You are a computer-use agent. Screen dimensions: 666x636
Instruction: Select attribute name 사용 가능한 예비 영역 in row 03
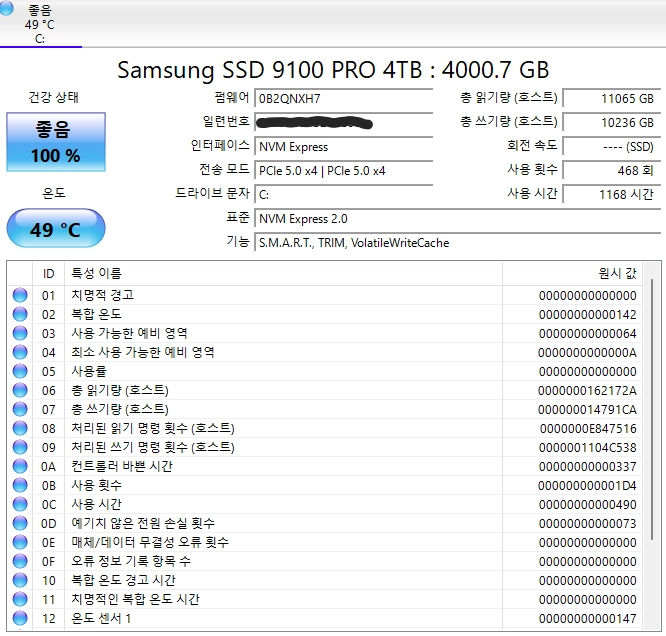click(129, 333)
